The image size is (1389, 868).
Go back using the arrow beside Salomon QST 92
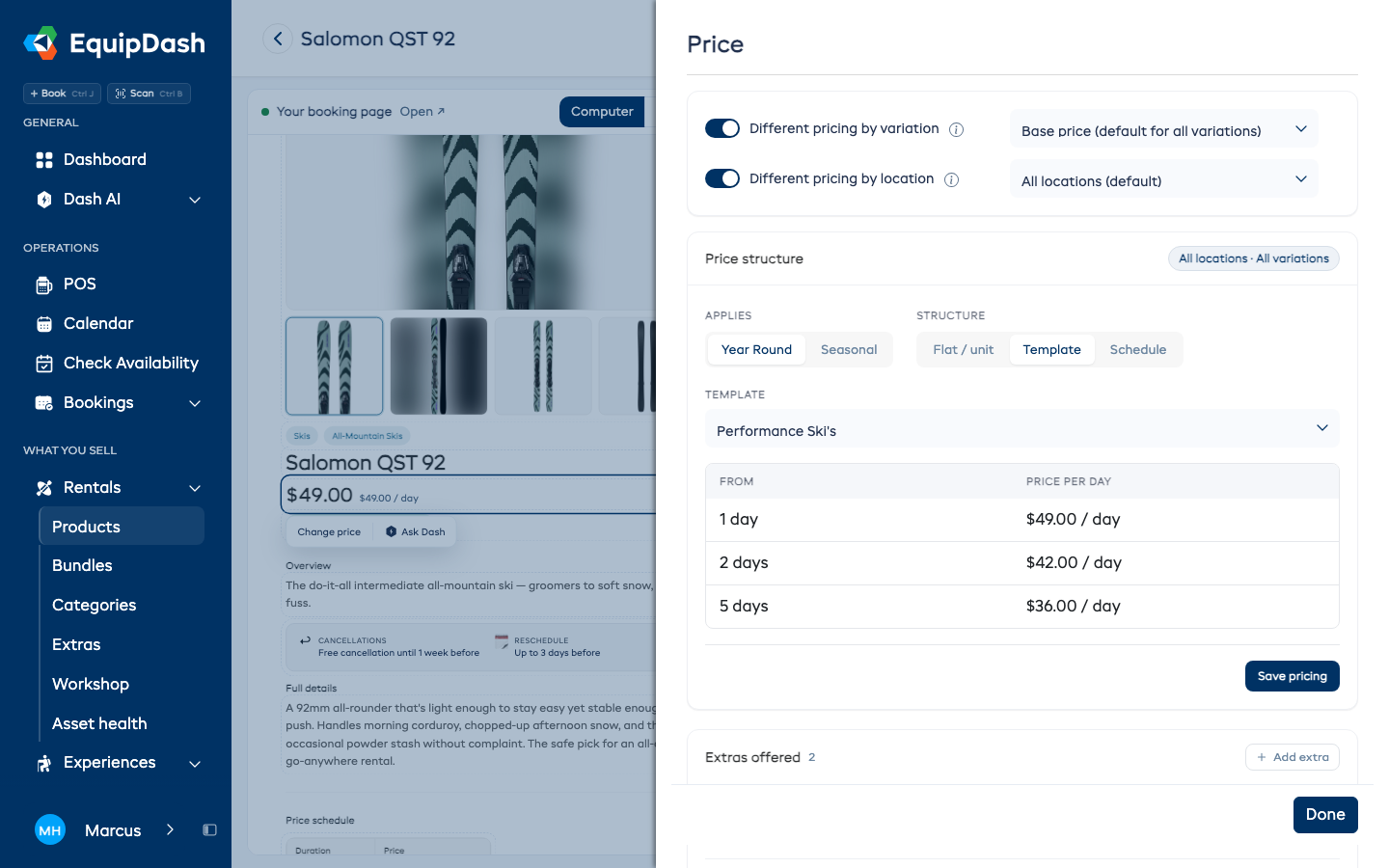[278, 39]
